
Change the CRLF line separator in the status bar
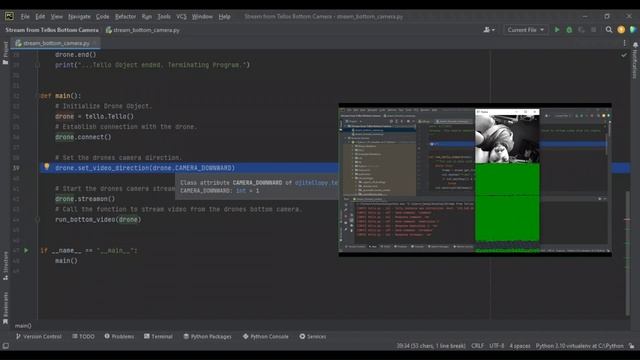point(477,346)
